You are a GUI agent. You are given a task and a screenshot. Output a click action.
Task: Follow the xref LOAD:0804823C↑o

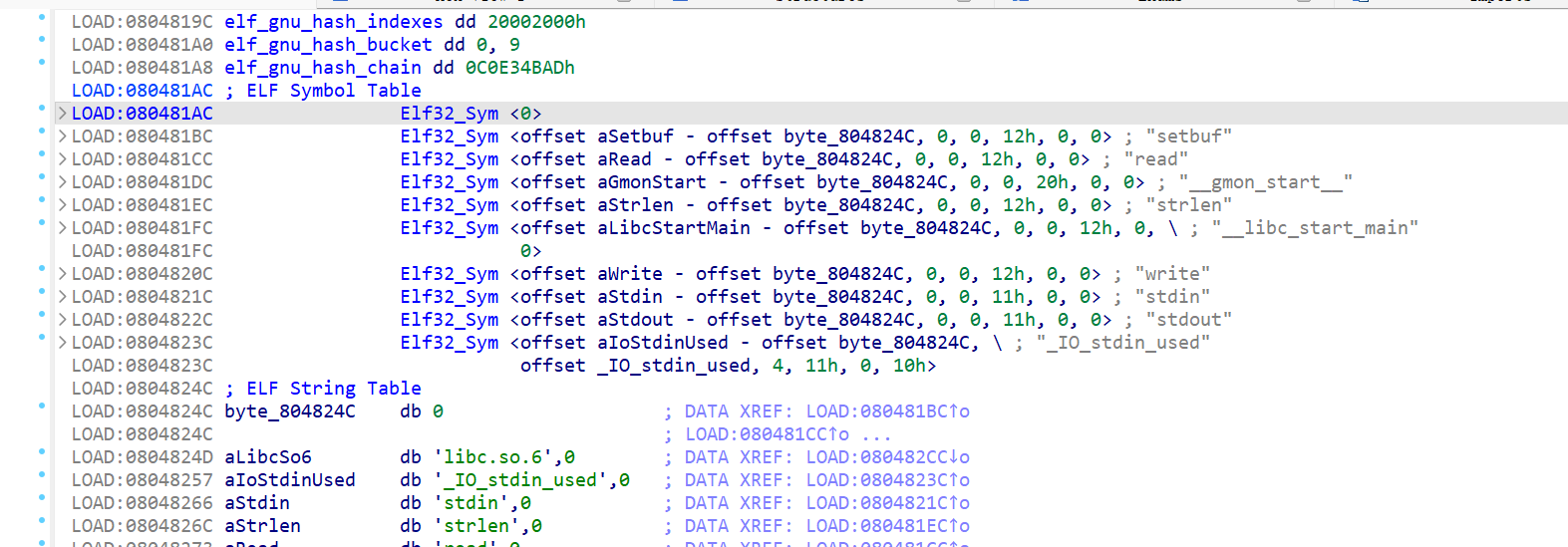pyautogui.click(x=887, y=480)
